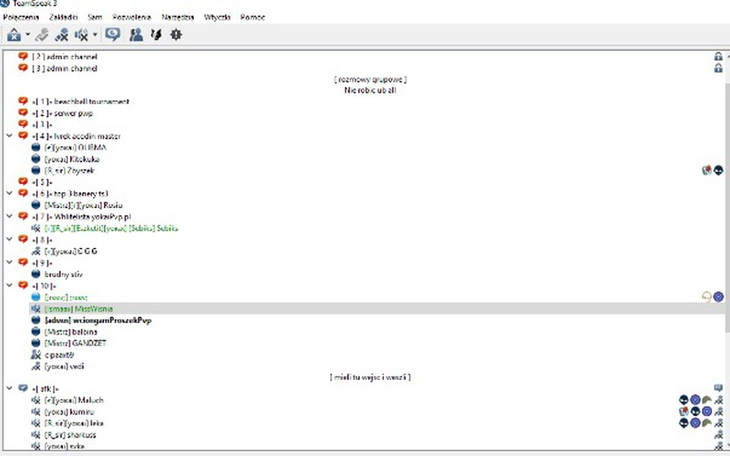Click the skull badge icon on Zbyszek's row
Image resolution: width=730 pixels, height=456 pixels.
(718, 170)
